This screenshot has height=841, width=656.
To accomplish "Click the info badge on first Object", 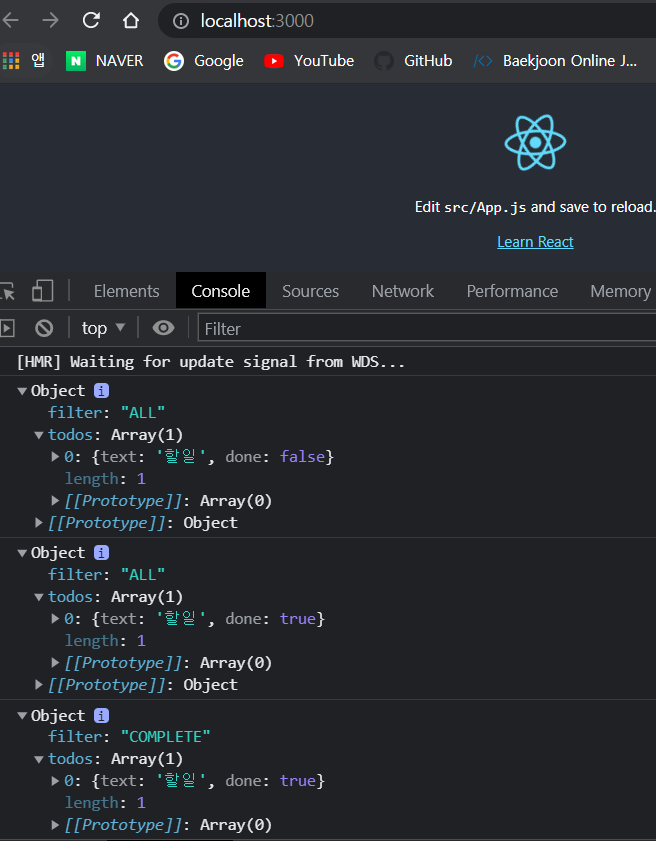I will pos(101,390).
